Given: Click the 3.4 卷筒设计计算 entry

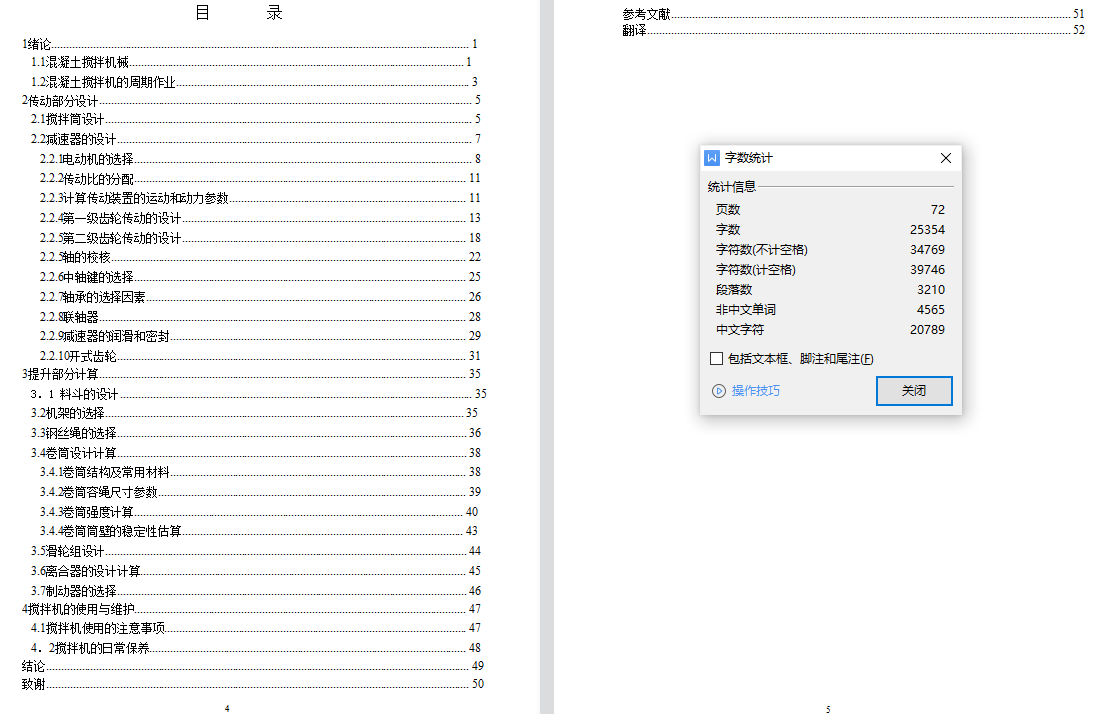Looking at the screenshot, I should tap(74, 453).
